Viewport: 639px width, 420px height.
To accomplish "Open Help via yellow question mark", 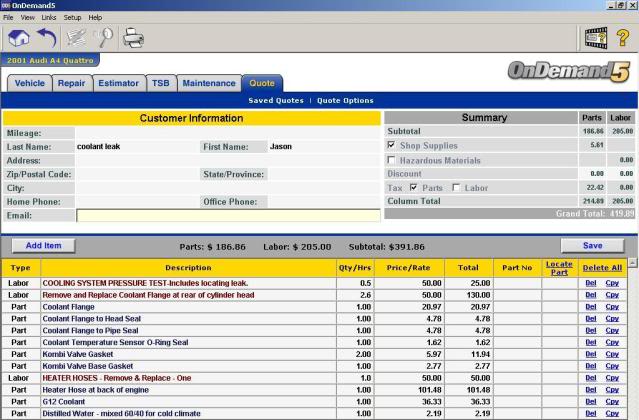I will tap(622, 38).
